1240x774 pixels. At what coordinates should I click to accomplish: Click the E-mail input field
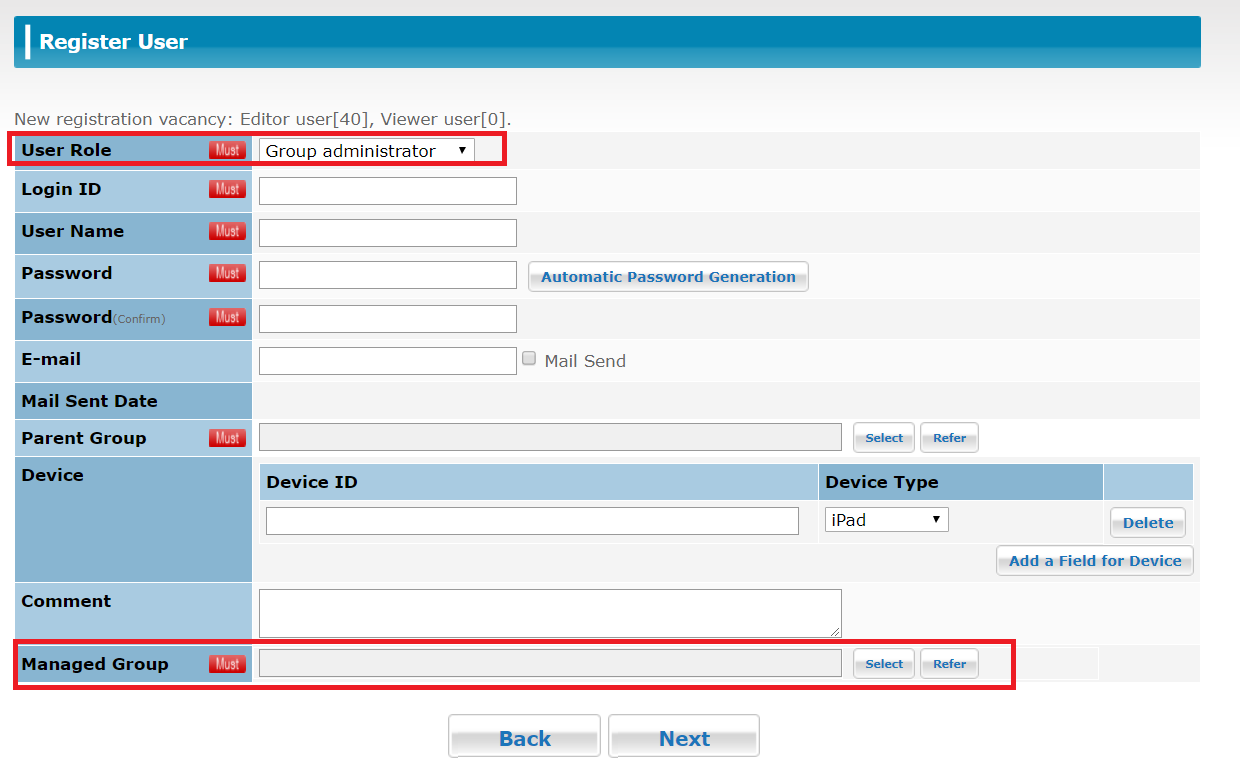coord(387,361)
